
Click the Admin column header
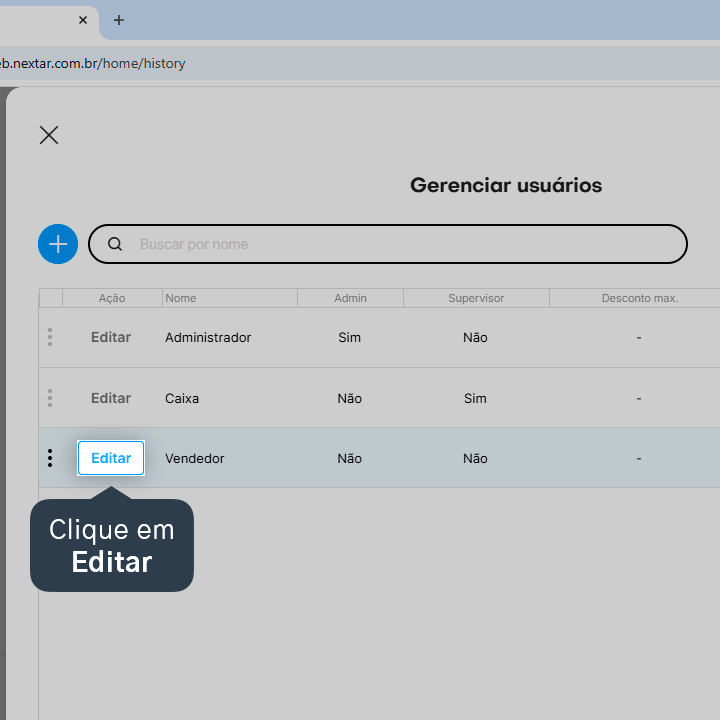coord(350,298)
